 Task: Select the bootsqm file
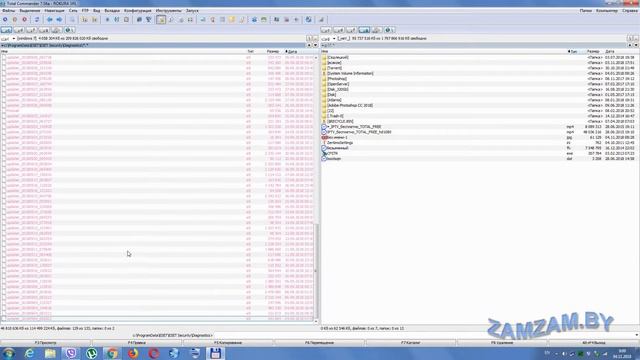[334, 158]
